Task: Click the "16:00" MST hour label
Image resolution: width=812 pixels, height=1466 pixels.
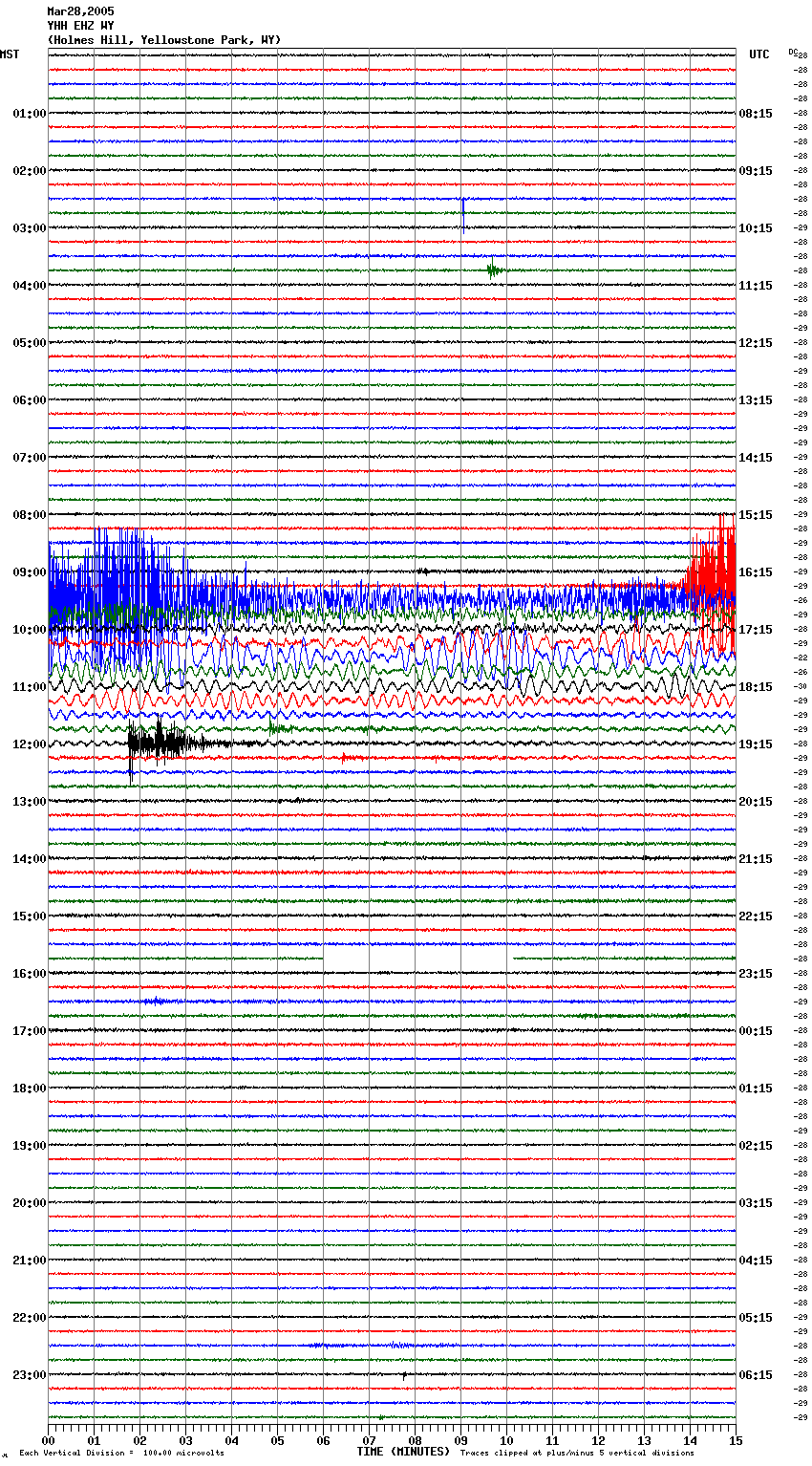Action: click(x=30, y=974)
